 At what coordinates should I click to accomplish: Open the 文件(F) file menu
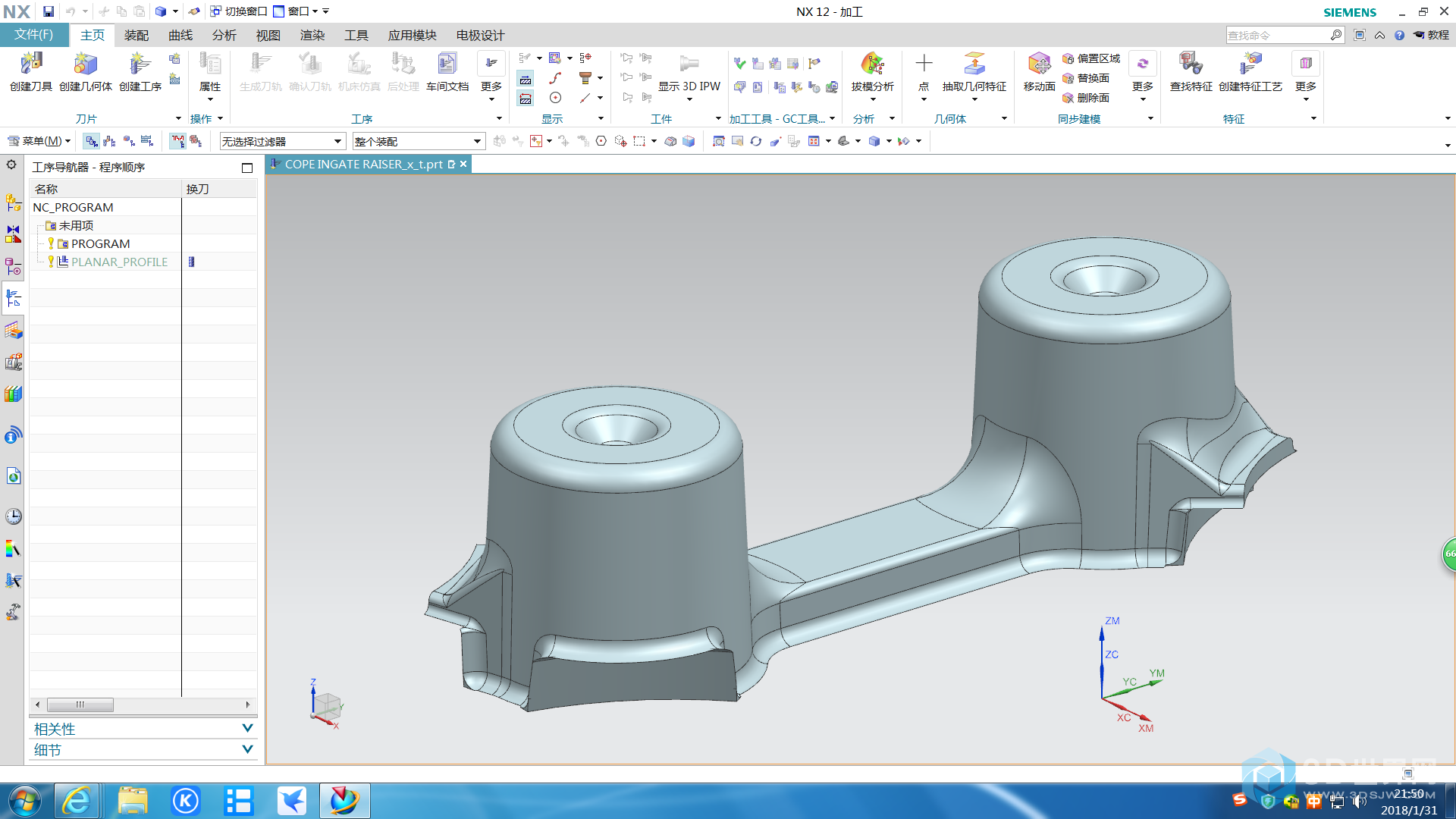(x=34, y=35)
